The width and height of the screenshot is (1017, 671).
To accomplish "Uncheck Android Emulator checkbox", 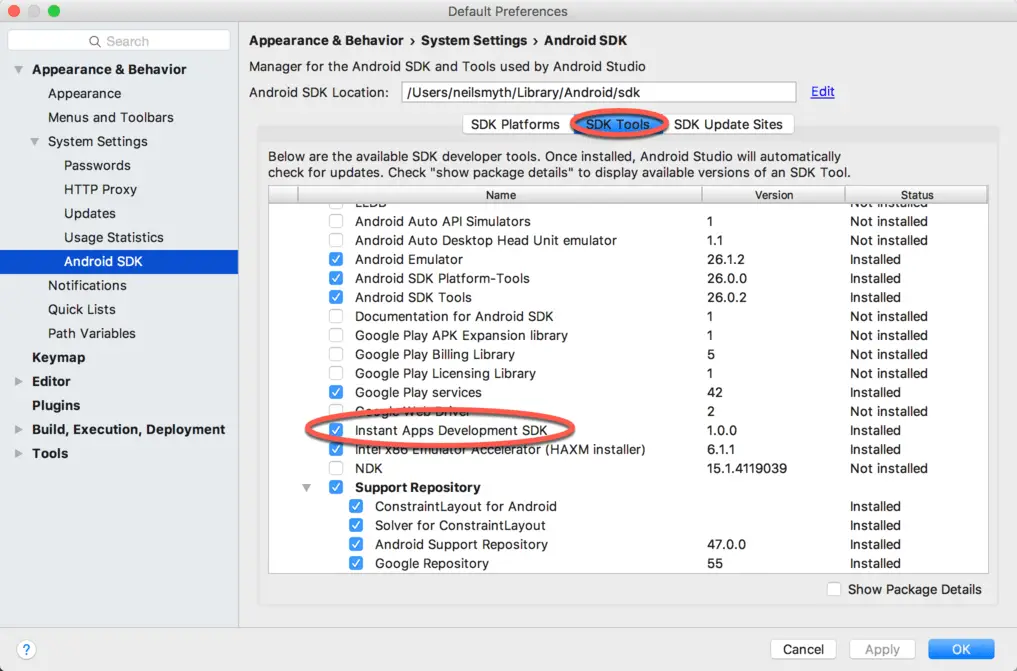I will [x=336, y=259].
